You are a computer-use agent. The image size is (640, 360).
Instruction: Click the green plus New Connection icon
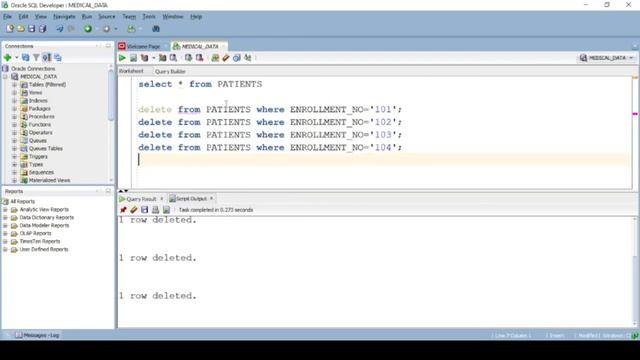[x=7, y=58]
